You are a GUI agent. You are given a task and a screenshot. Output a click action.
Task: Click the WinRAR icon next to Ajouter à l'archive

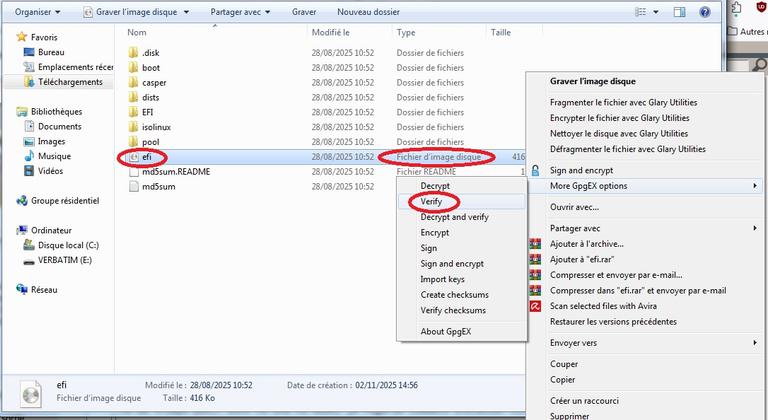click(536, 244)
